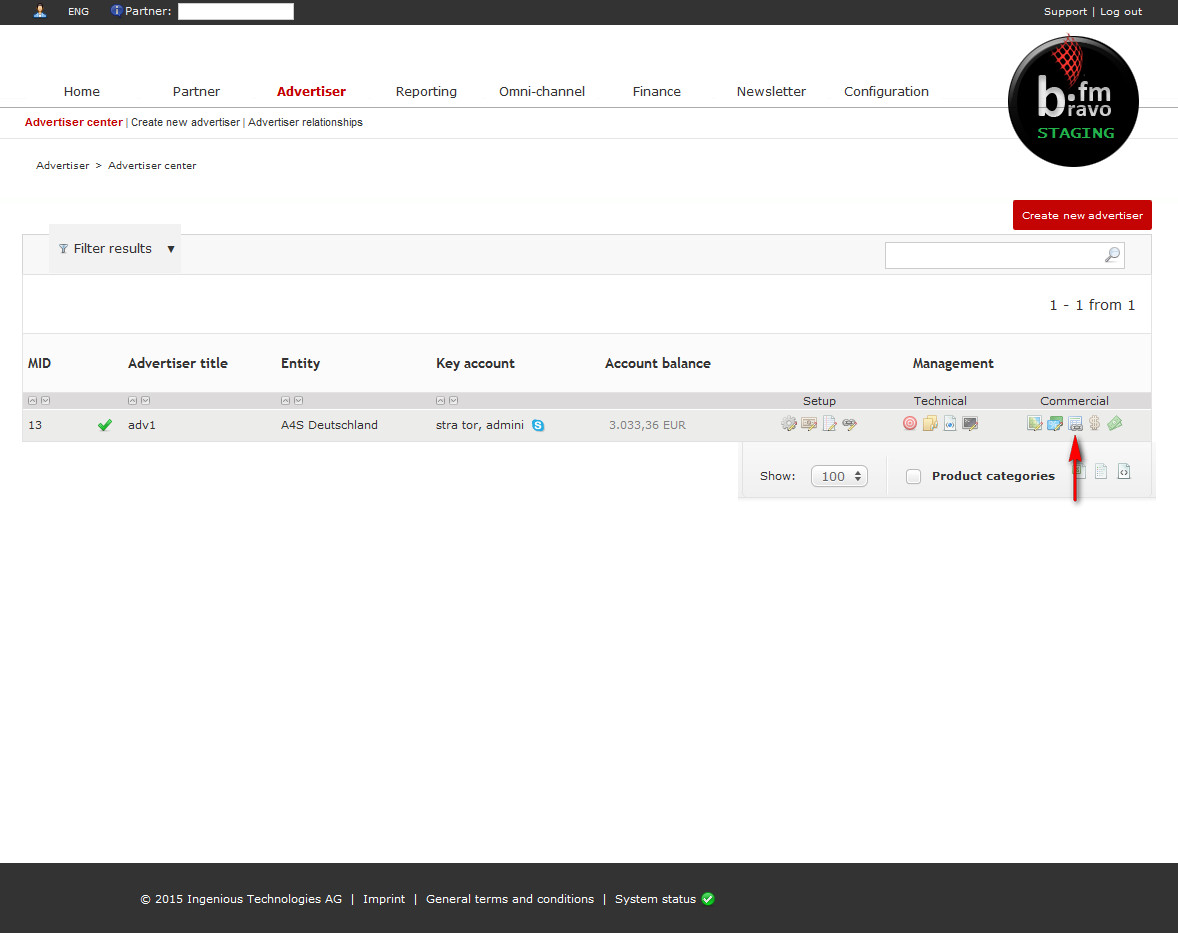The height and width of the screenshot is (933, 1178).
Task: Open System status footer link
Action: point(655,898)
